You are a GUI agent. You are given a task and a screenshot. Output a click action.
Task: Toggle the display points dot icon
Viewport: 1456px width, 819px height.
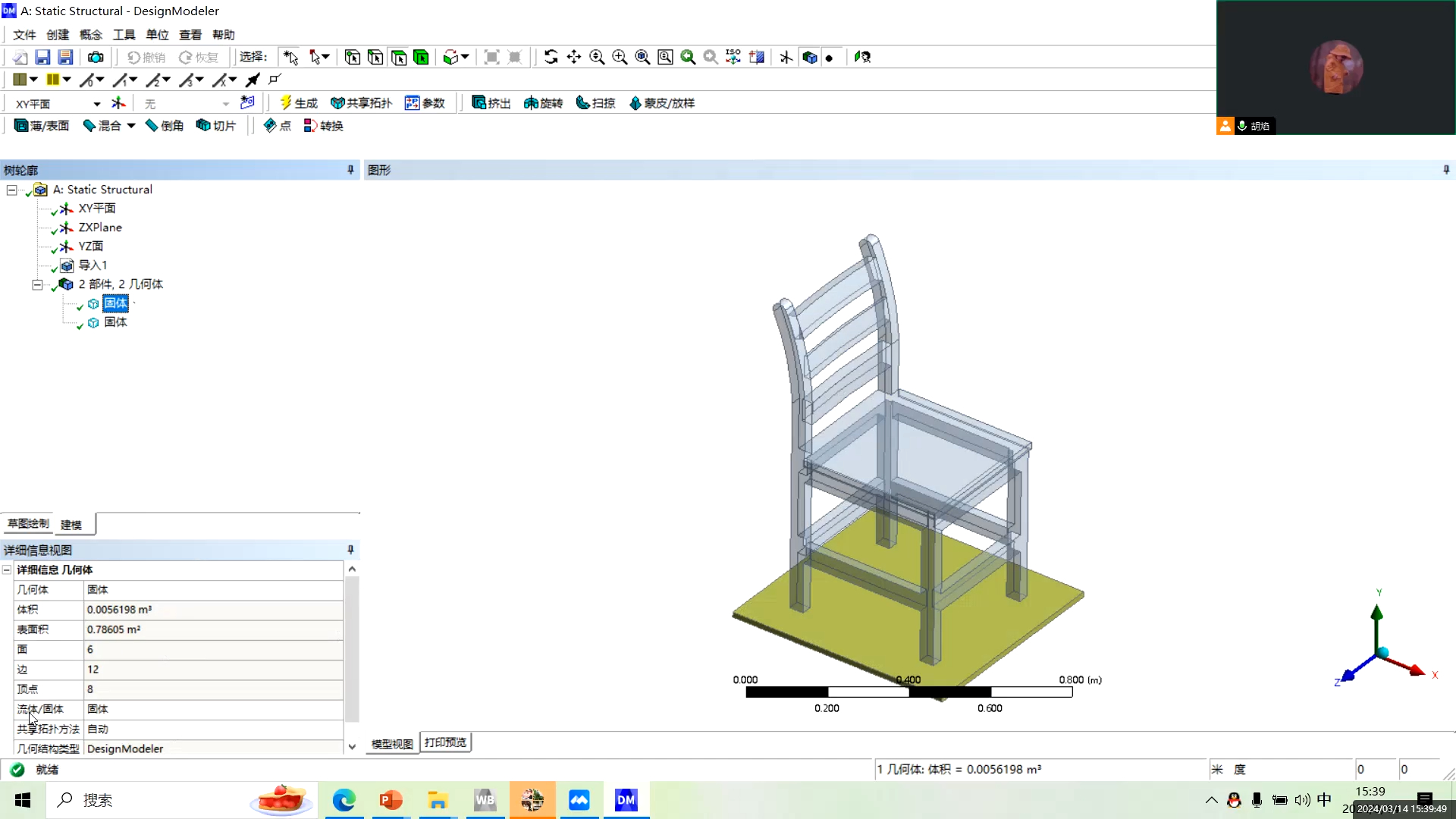click(x=829, y=58)
